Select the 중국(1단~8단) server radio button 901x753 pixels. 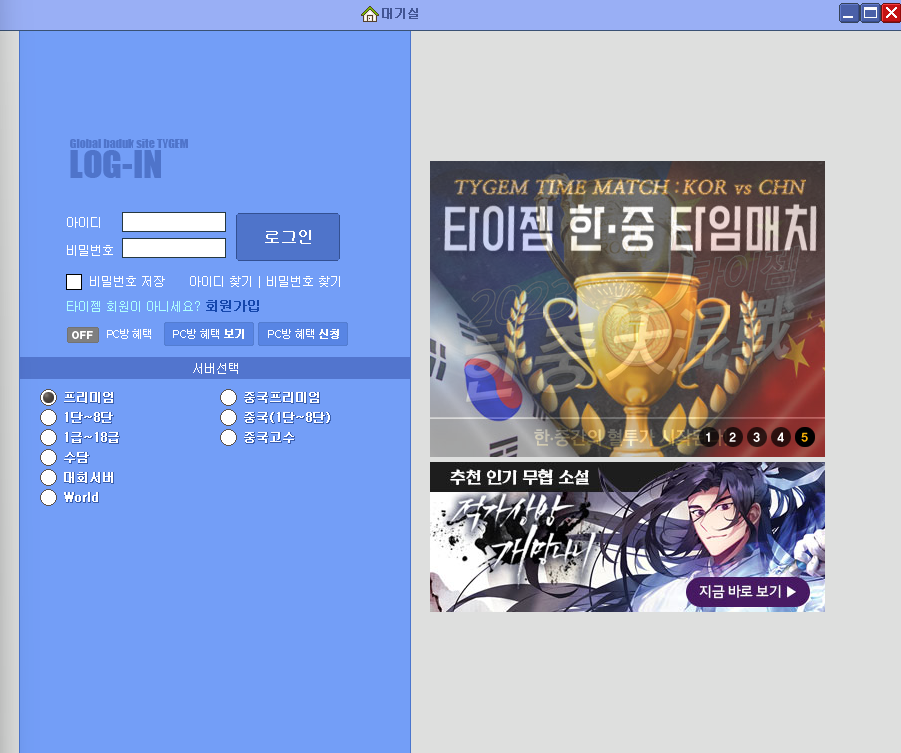click(x=229, y=417)
